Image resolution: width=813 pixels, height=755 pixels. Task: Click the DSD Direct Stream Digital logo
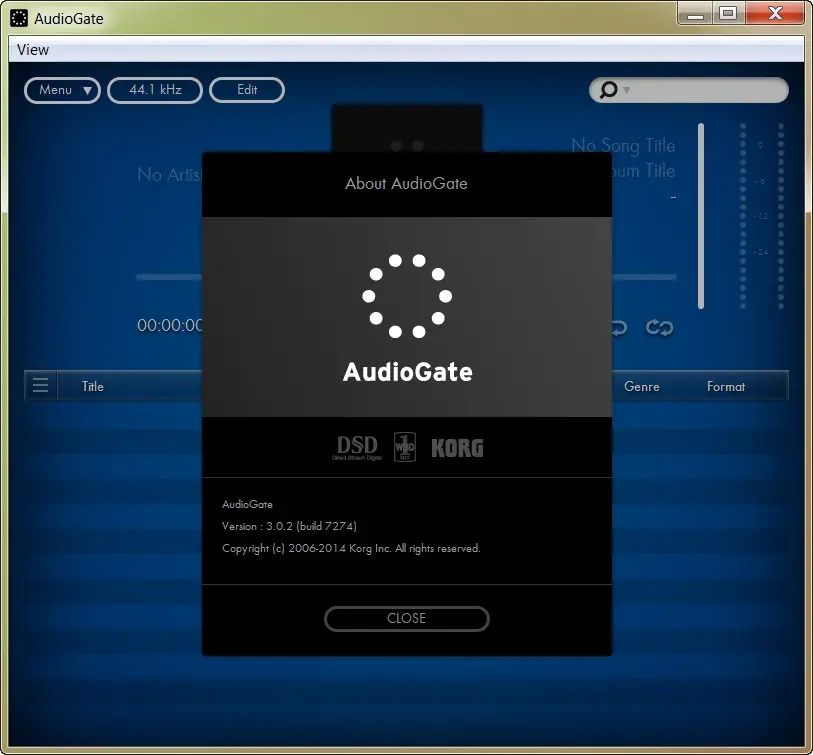tap(357, 448)
